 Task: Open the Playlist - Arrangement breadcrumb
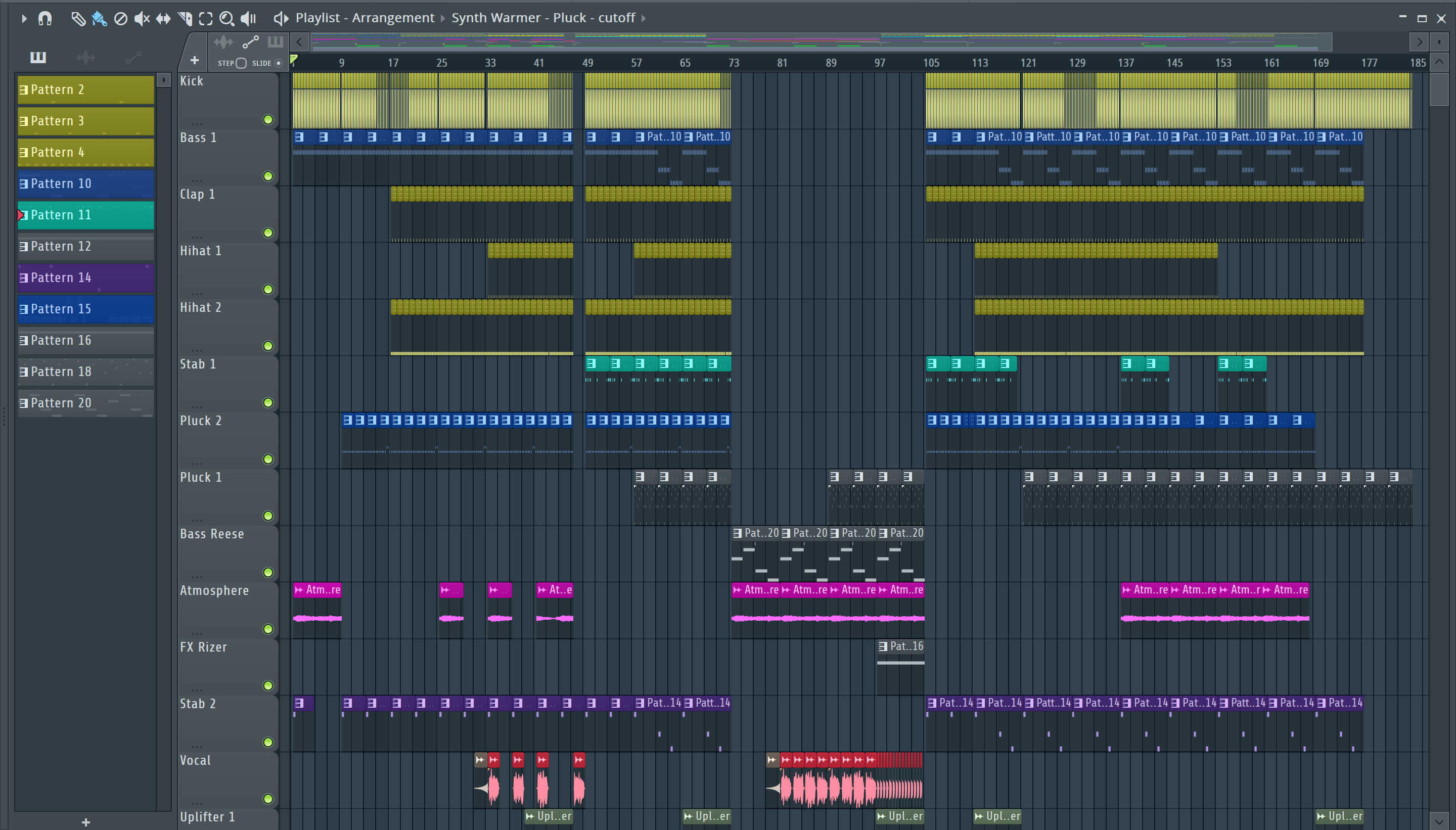(x=365, y=18)
